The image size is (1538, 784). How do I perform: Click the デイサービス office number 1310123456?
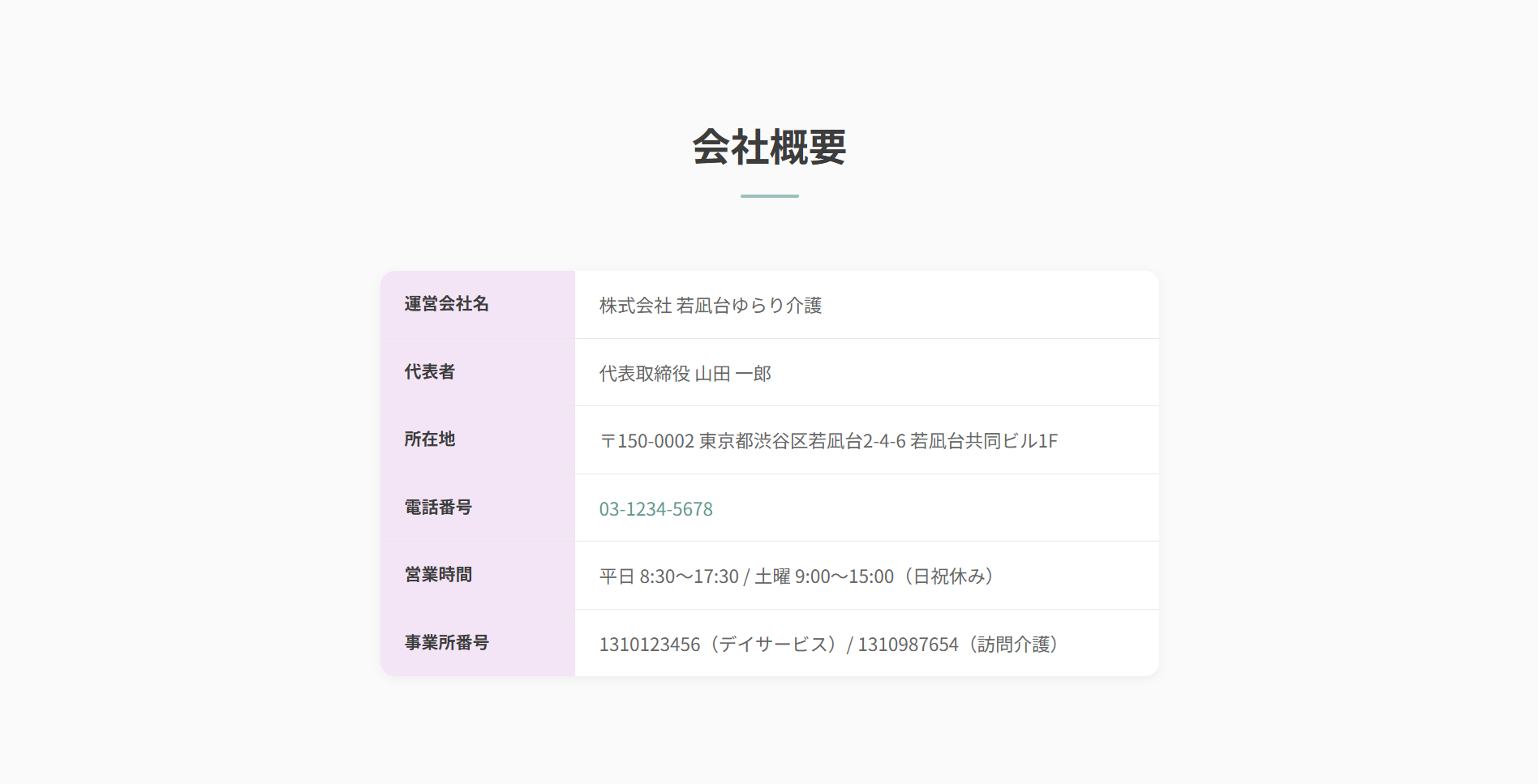pyautogui.click(x=650, y=645)
